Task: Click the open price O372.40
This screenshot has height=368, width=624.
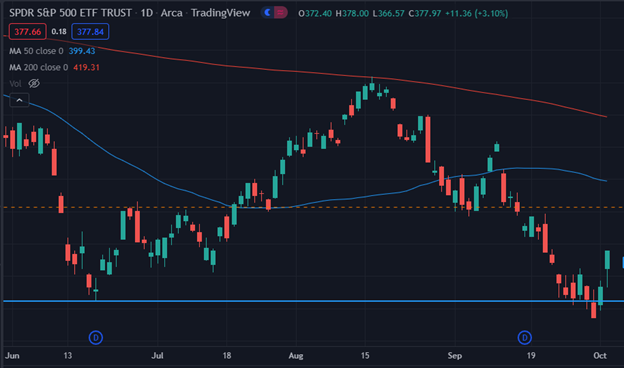Action: coord(315,14)
